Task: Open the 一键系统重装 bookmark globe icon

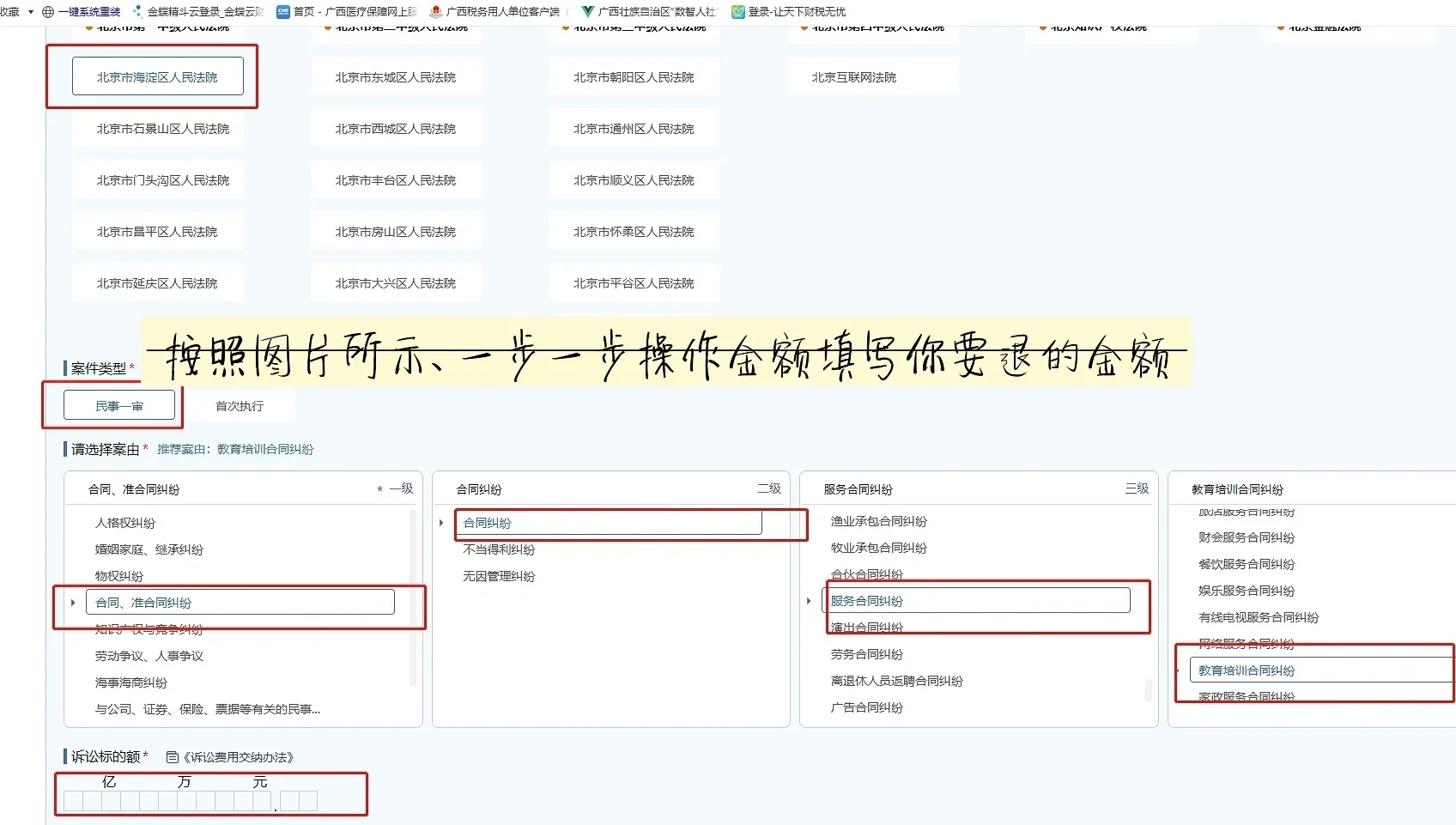Action: [48, 12]
